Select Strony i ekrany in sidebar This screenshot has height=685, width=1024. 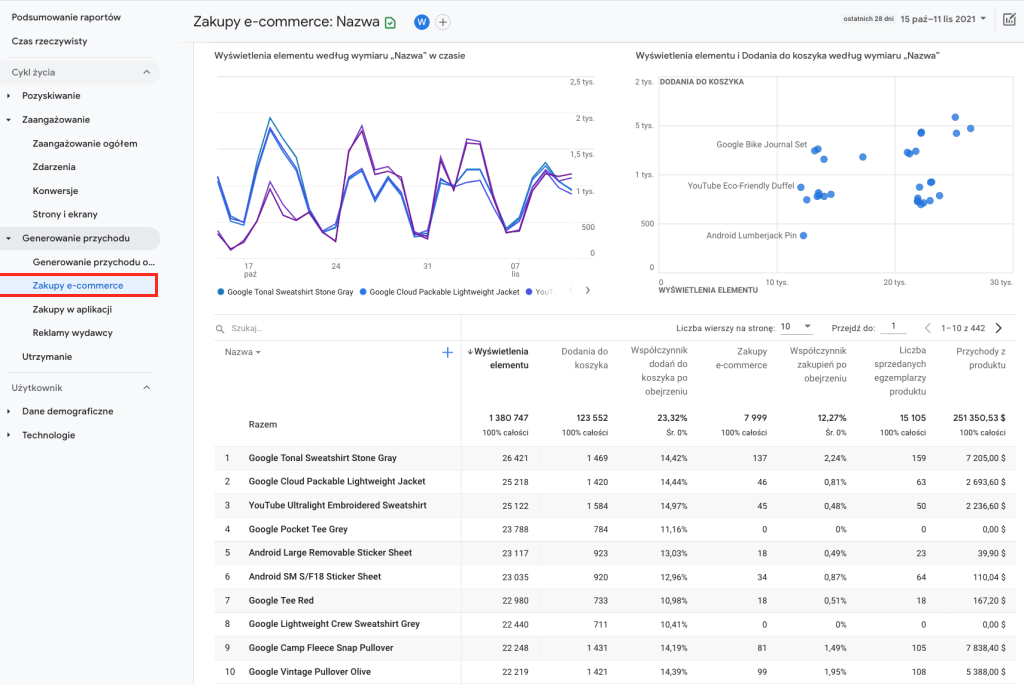[65, 214]
